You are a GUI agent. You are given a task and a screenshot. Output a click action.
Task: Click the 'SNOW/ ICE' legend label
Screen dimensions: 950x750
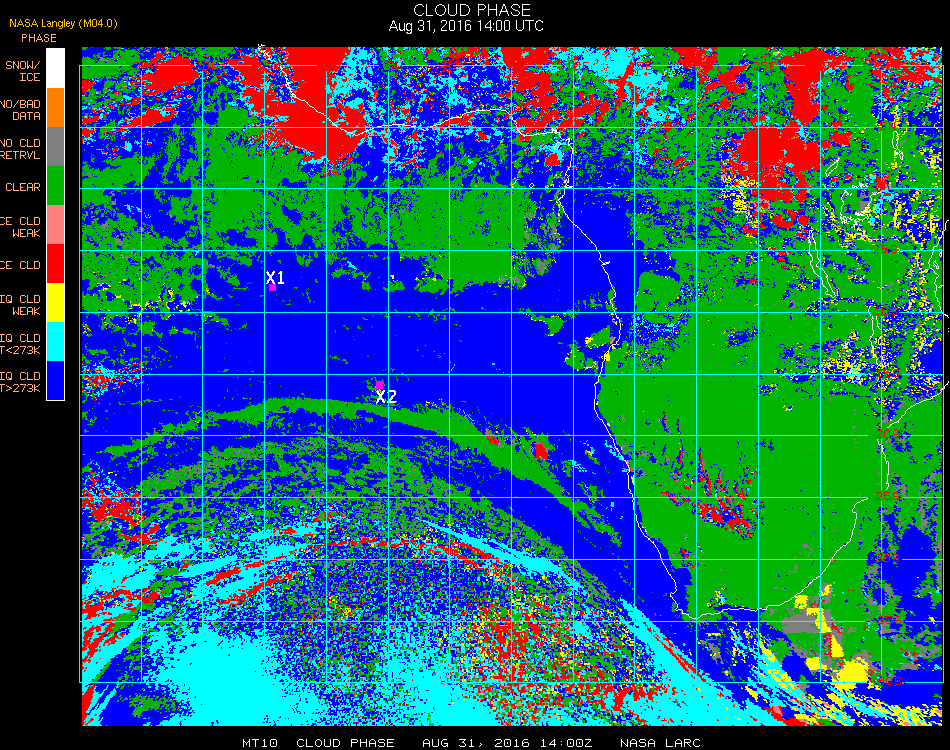(23, 71)
